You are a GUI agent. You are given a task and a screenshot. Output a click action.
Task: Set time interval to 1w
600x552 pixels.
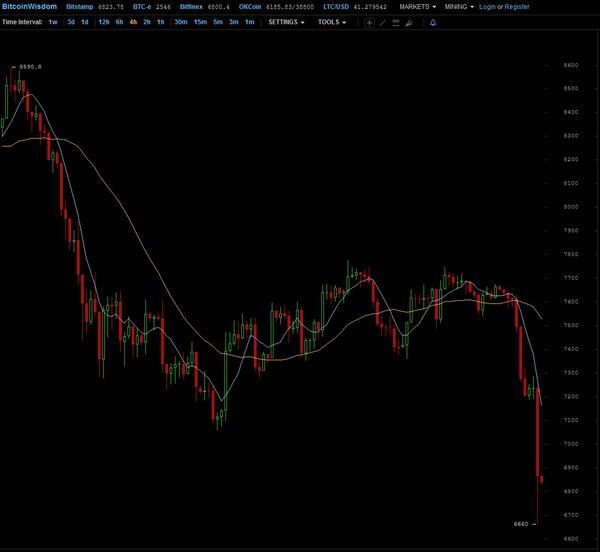pyautogui.click(x=53, y=22)
